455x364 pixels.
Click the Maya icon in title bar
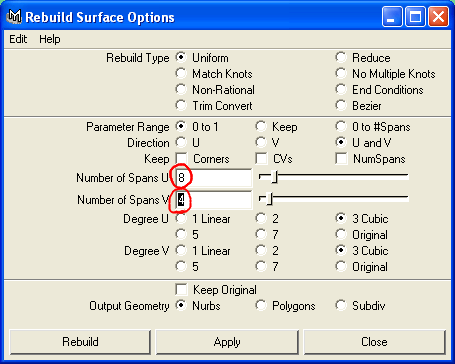pyautogui.click(x=14, y=17)
